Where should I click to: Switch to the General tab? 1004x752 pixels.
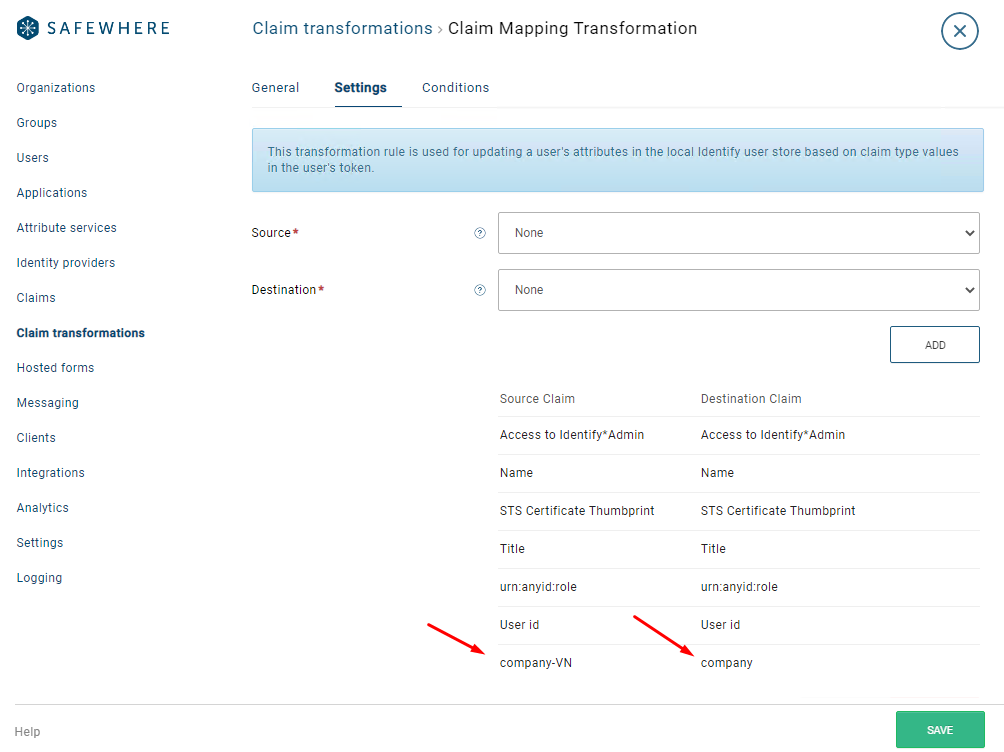click(x=275, y=88)
